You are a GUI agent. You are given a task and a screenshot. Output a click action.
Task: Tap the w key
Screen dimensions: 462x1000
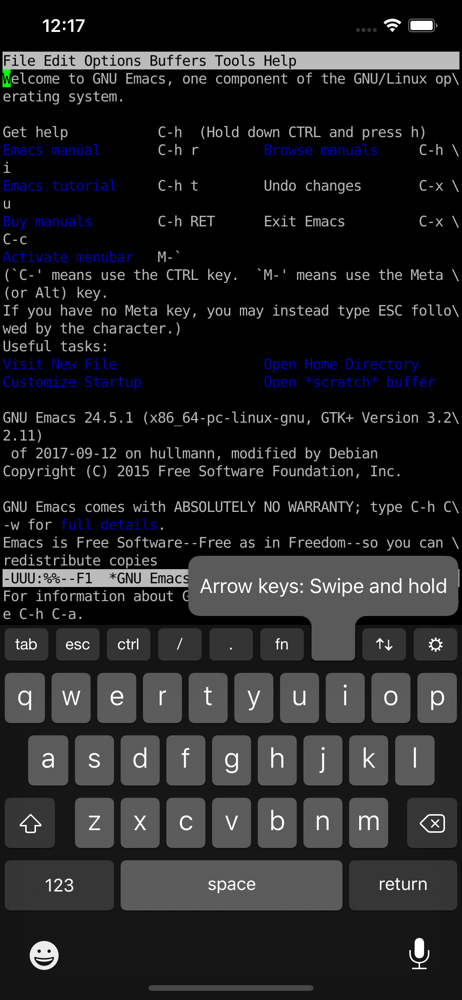[x=71, y=698]
